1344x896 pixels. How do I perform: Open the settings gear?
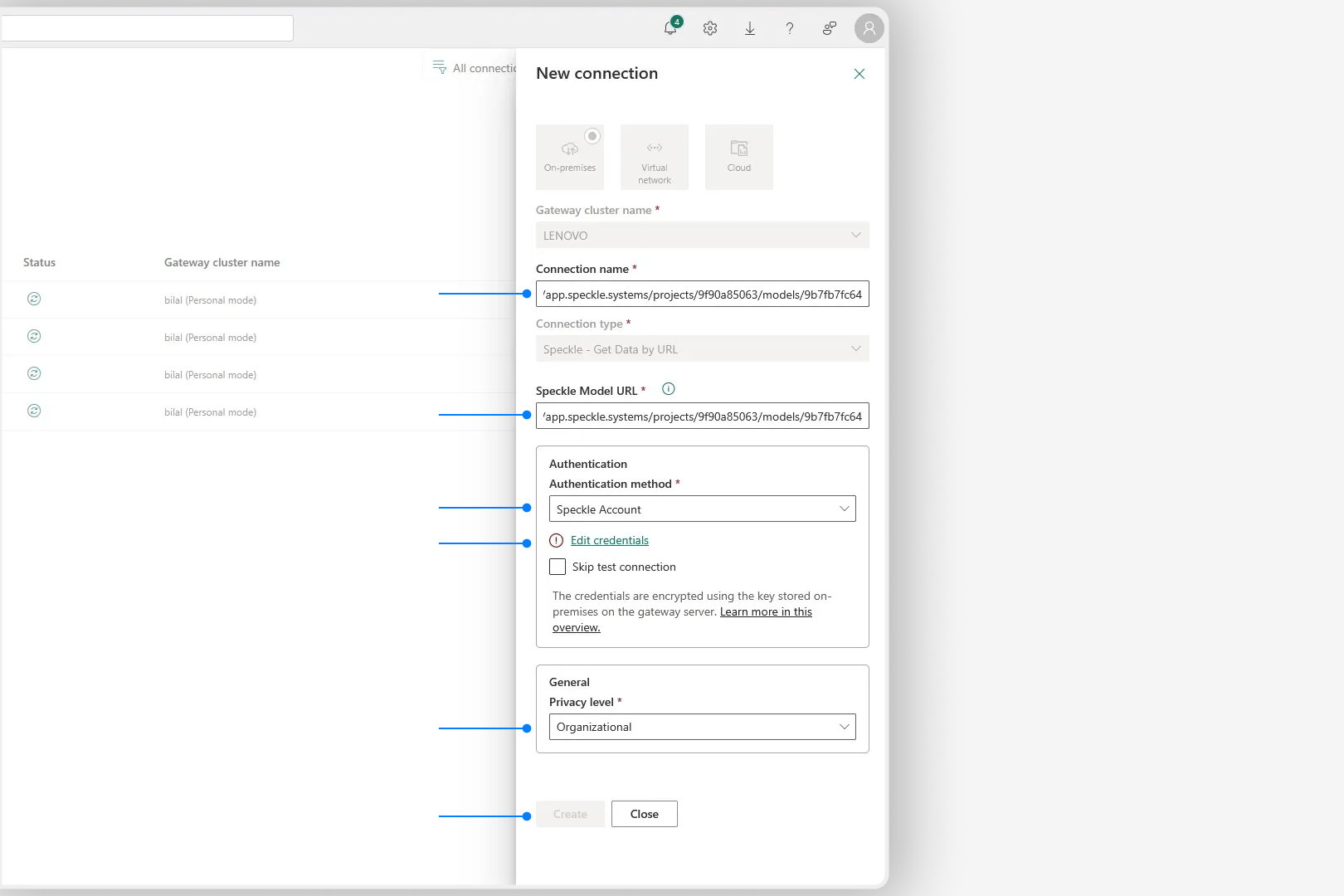pyautogui.click(x=710, y=28)
